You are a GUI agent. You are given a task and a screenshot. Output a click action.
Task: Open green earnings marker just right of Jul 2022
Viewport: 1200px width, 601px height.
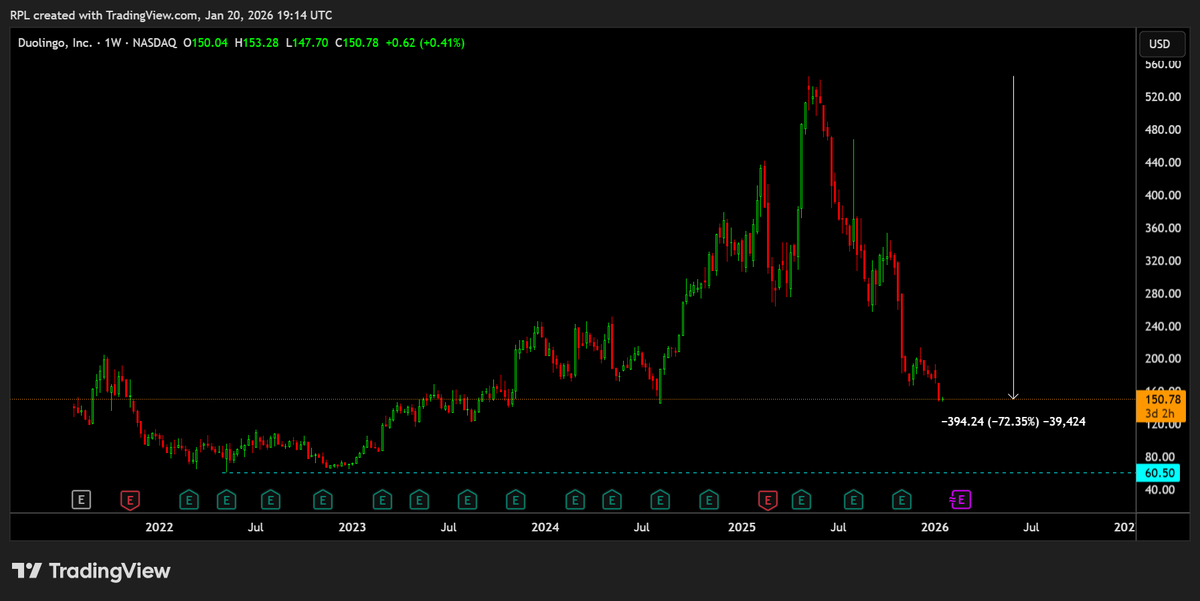(270, 498)
